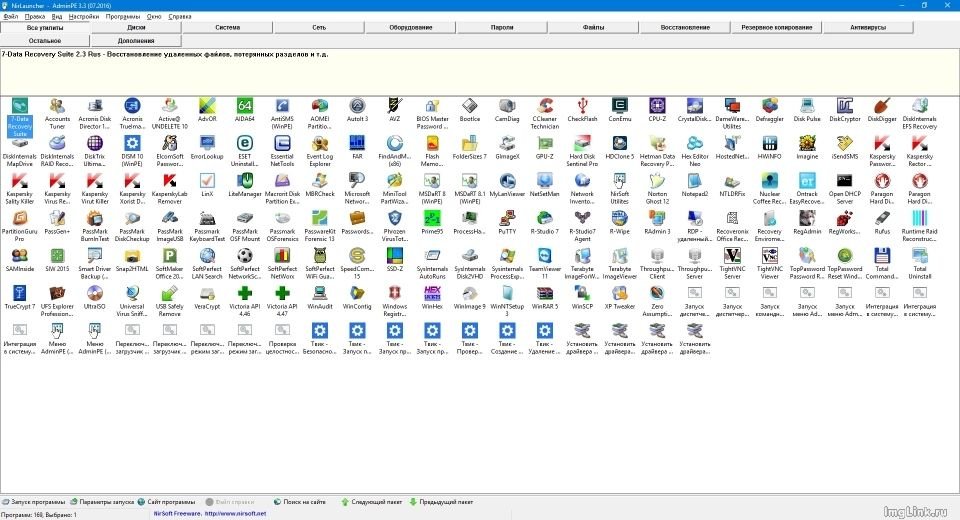Switch to the Антивирусы tab
The height and width of the screenshot is (520, 960).
pos(868,28)
